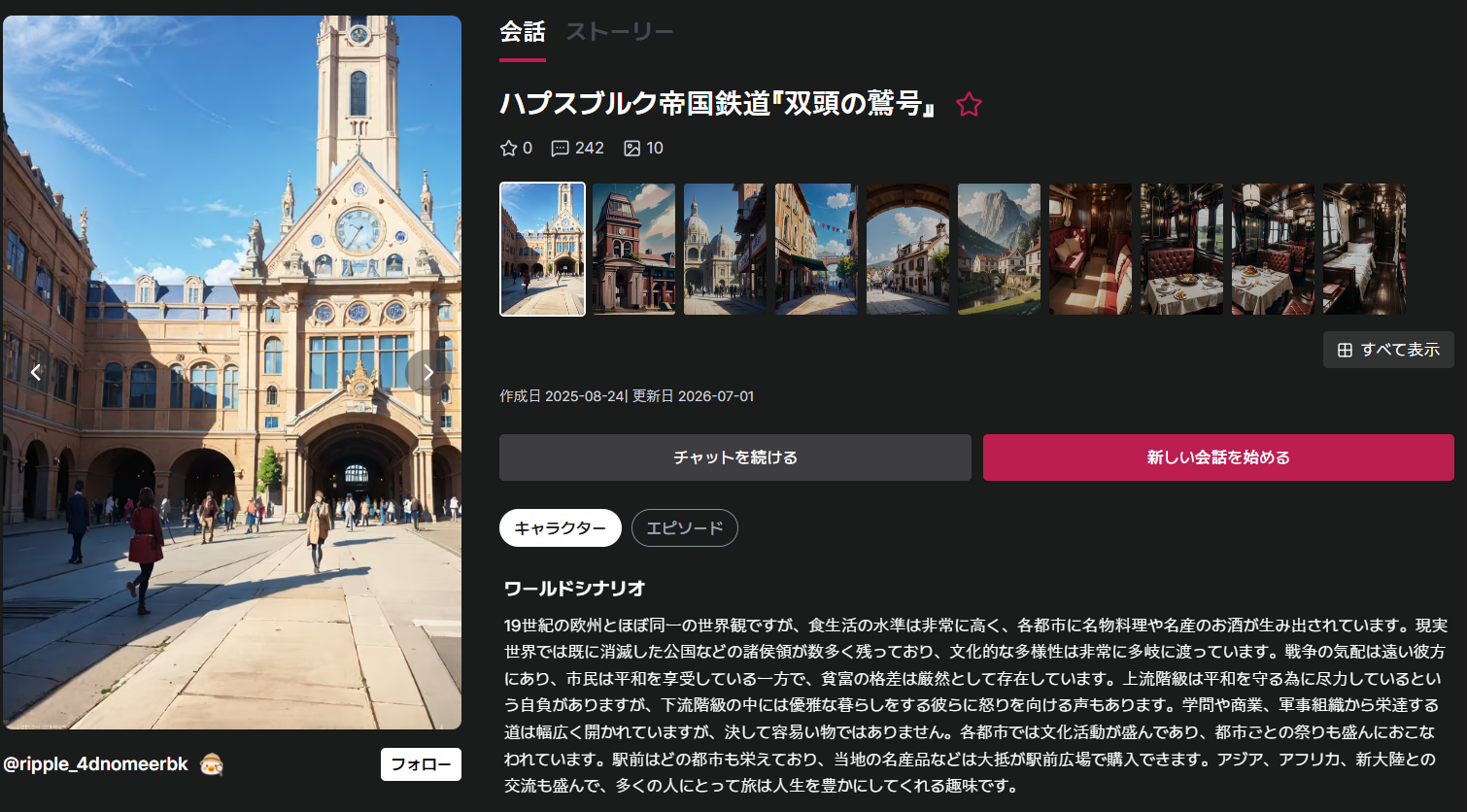
Task: Select the mountain village thumbnail
Action: pyautogui.click(x=999, y=249)
